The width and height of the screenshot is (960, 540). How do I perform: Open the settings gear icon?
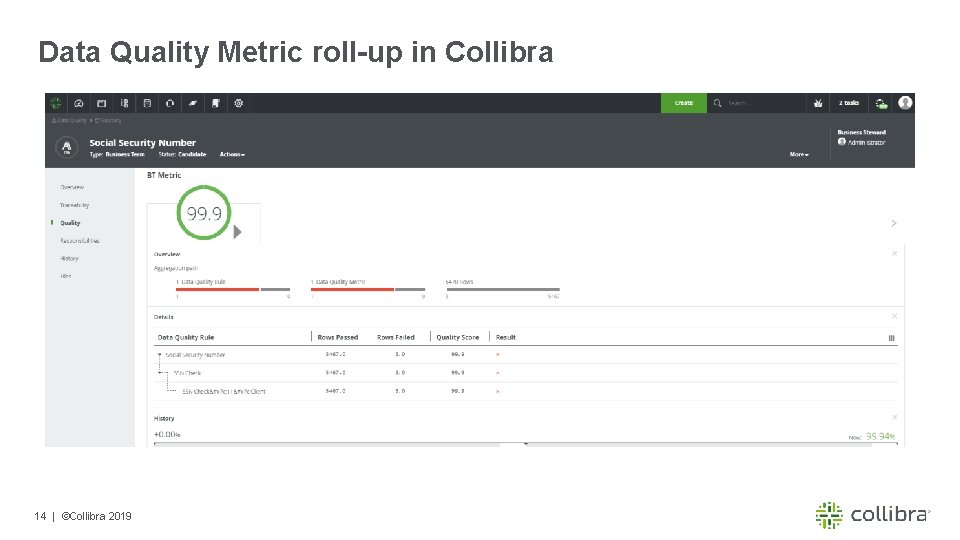tap(239, 103)
